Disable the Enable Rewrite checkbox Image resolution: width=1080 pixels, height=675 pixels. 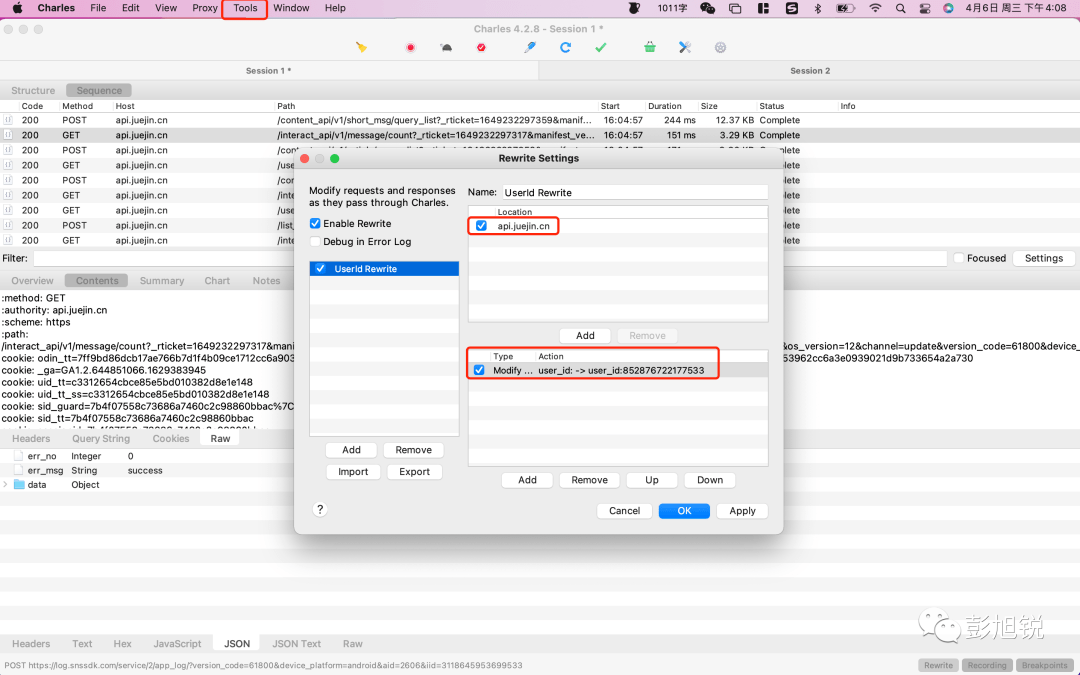point(315,223)
